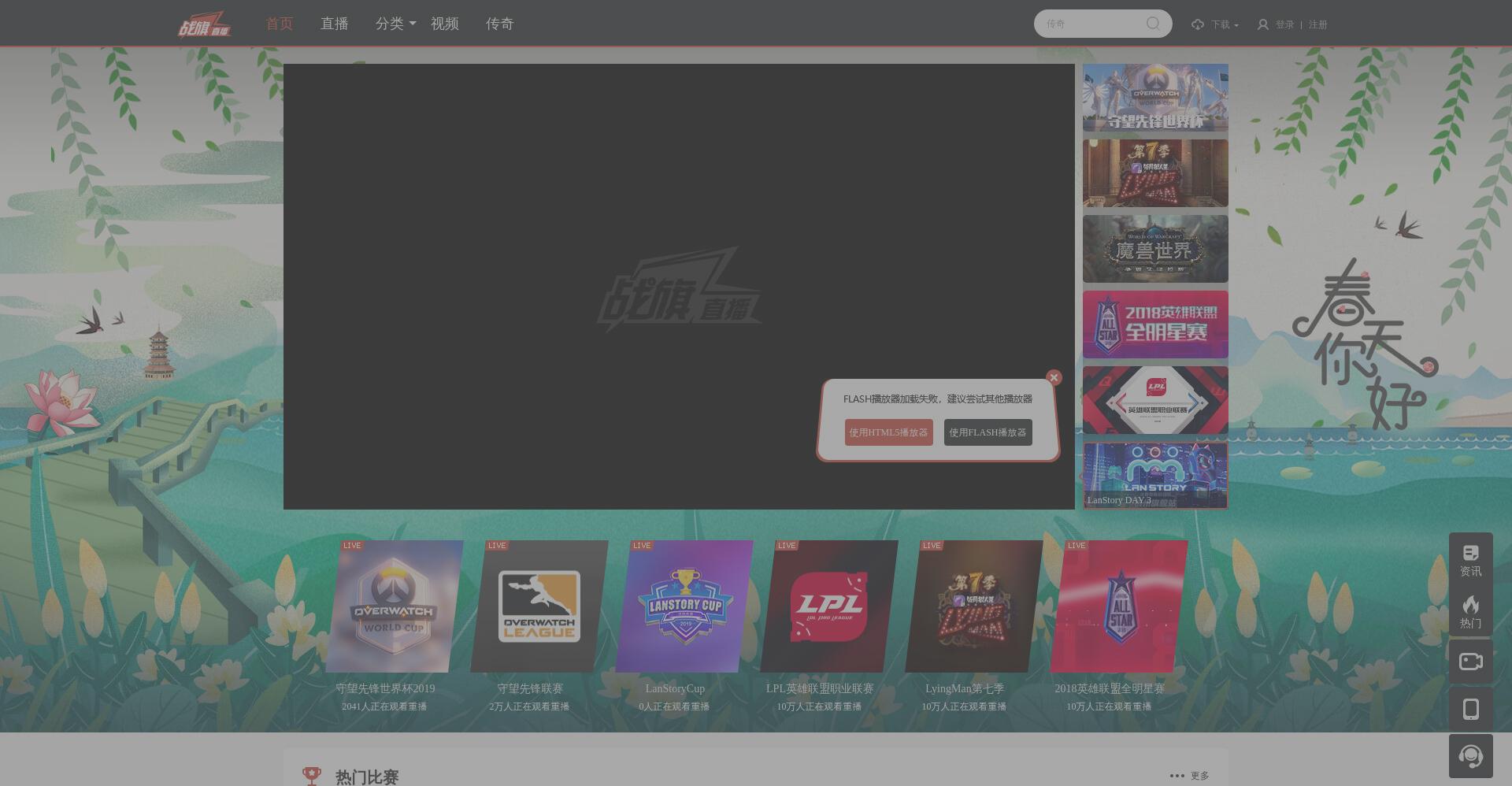1512x786 pixels.
Task: Click the cloud download icon
Action: 1198,24
